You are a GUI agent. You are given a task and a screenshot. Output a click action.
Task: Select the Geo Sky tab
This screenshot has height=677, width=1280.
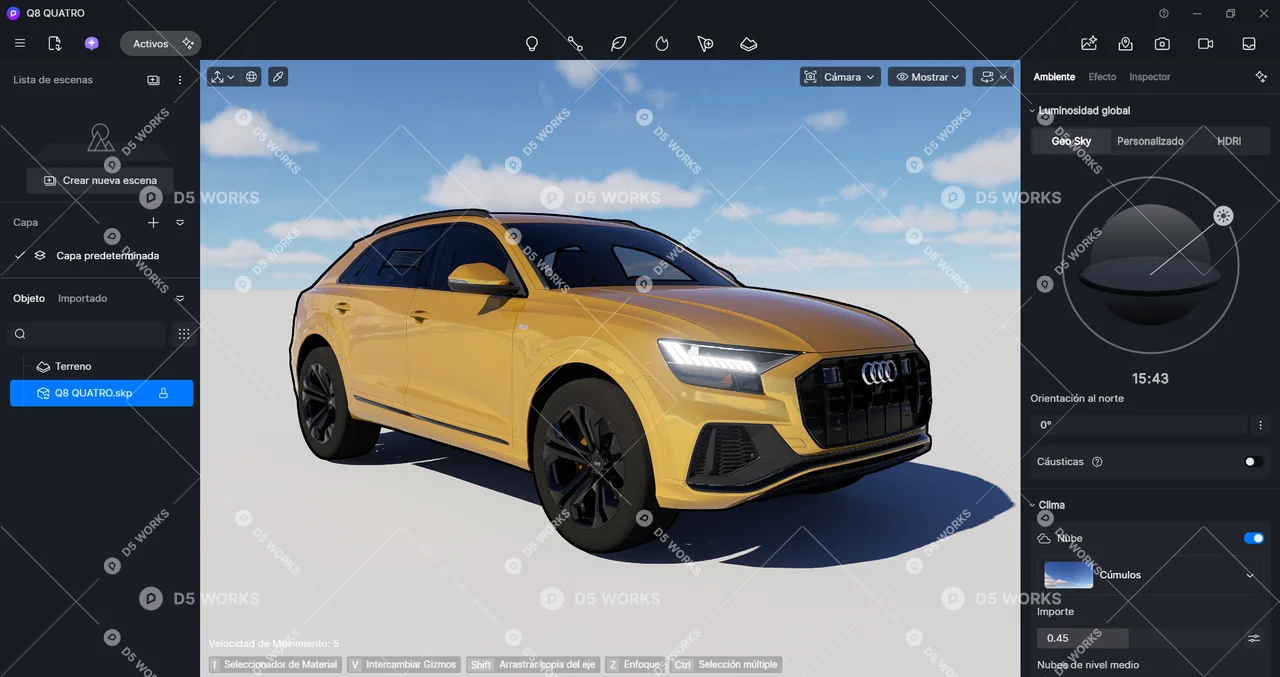(x=1071, y=141)
